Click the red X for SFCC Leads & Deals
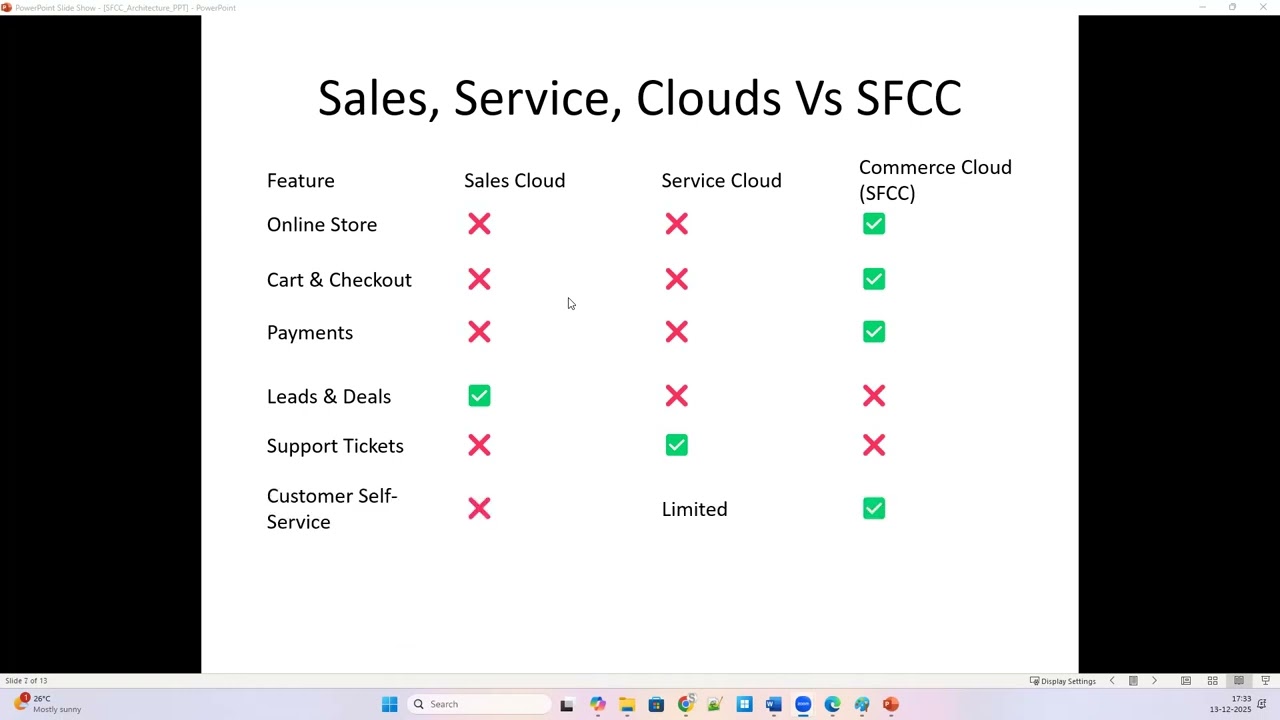1280x720 pixels. 874,396
